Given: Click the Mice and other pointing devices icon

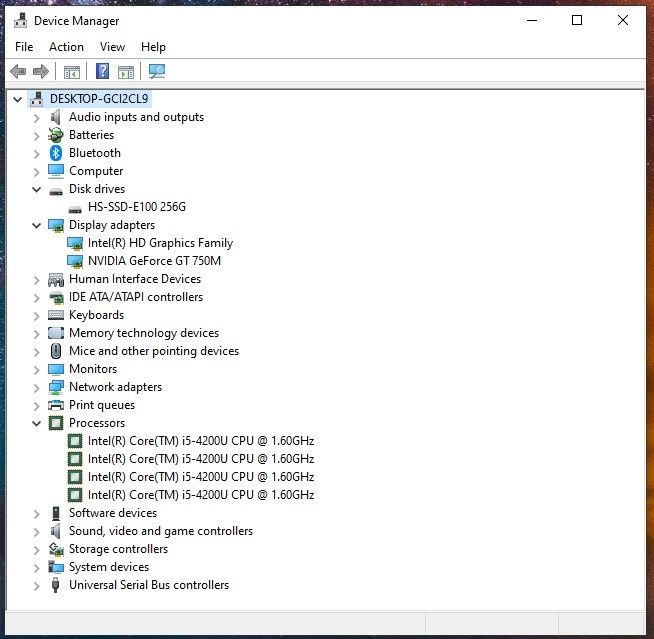Looking at the screenshot, I should pyautogui.click(x=55, y=351).
